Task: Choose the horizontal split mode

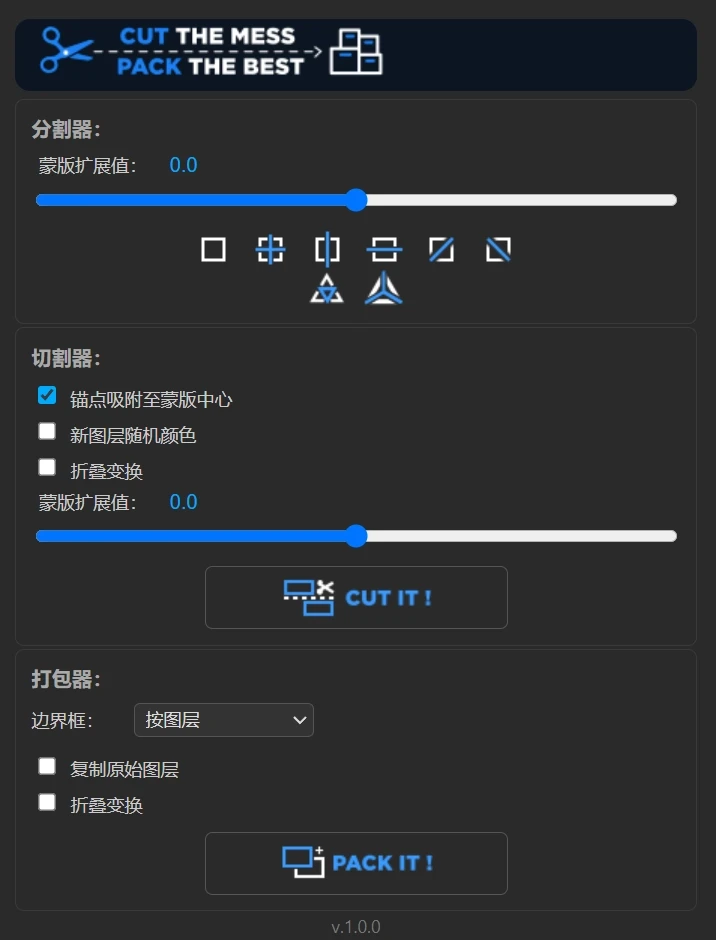Action: (384, 250)
